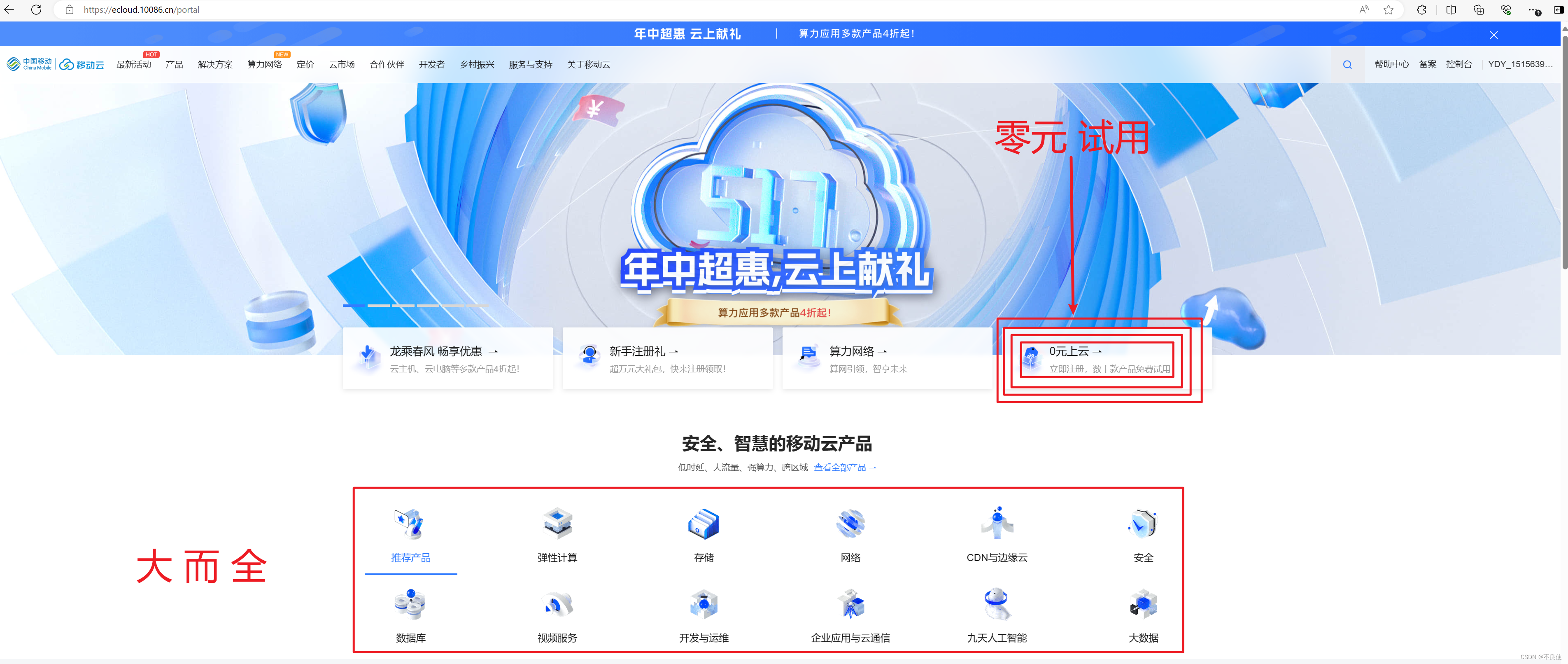1568x664 pixels.
Task: Click the search magnifier icon in navbar
Action: click(x=1347, y=65)
